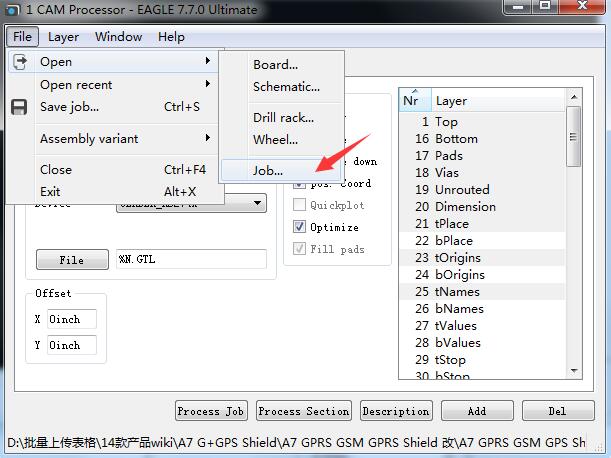Toggle the Quickplot checkbox
This screenshot has width=611, height=458.
[x=299, y=205]
